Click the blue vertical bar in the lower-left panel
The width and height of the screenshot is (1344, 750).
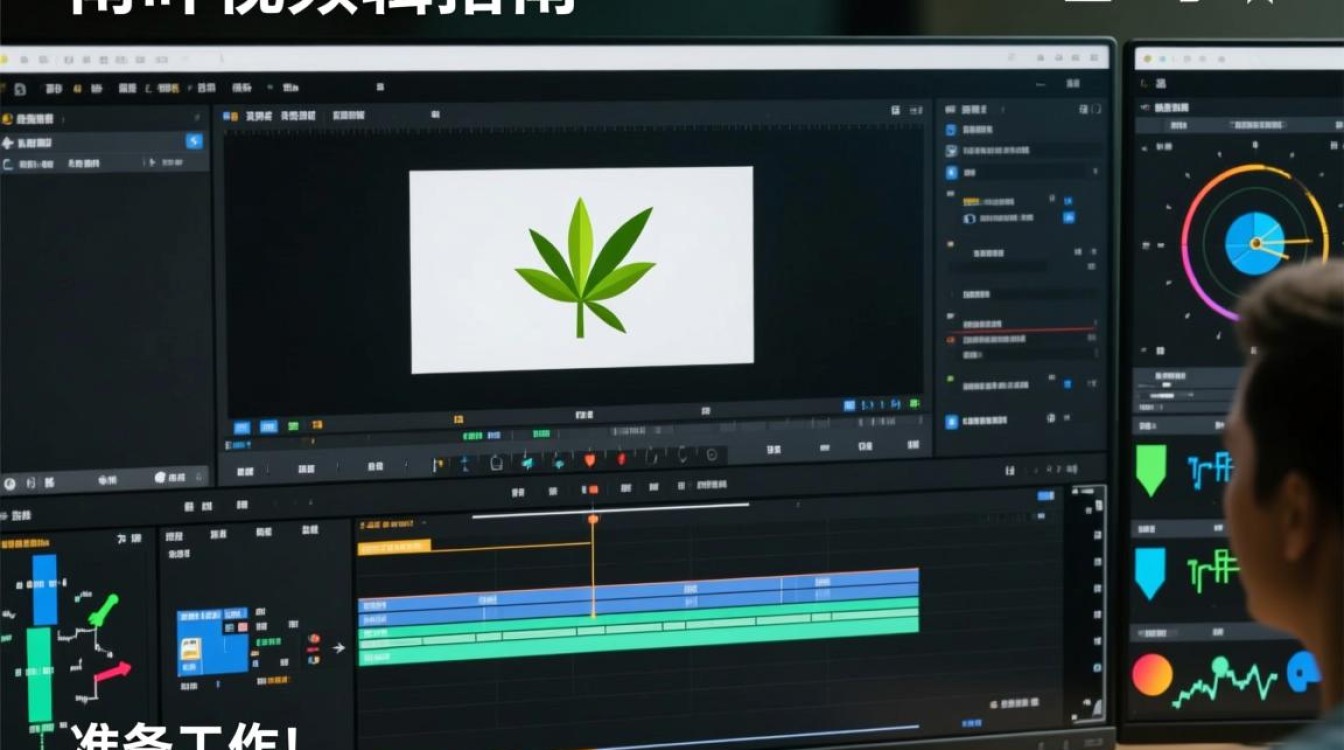click(x=45, y=590)
